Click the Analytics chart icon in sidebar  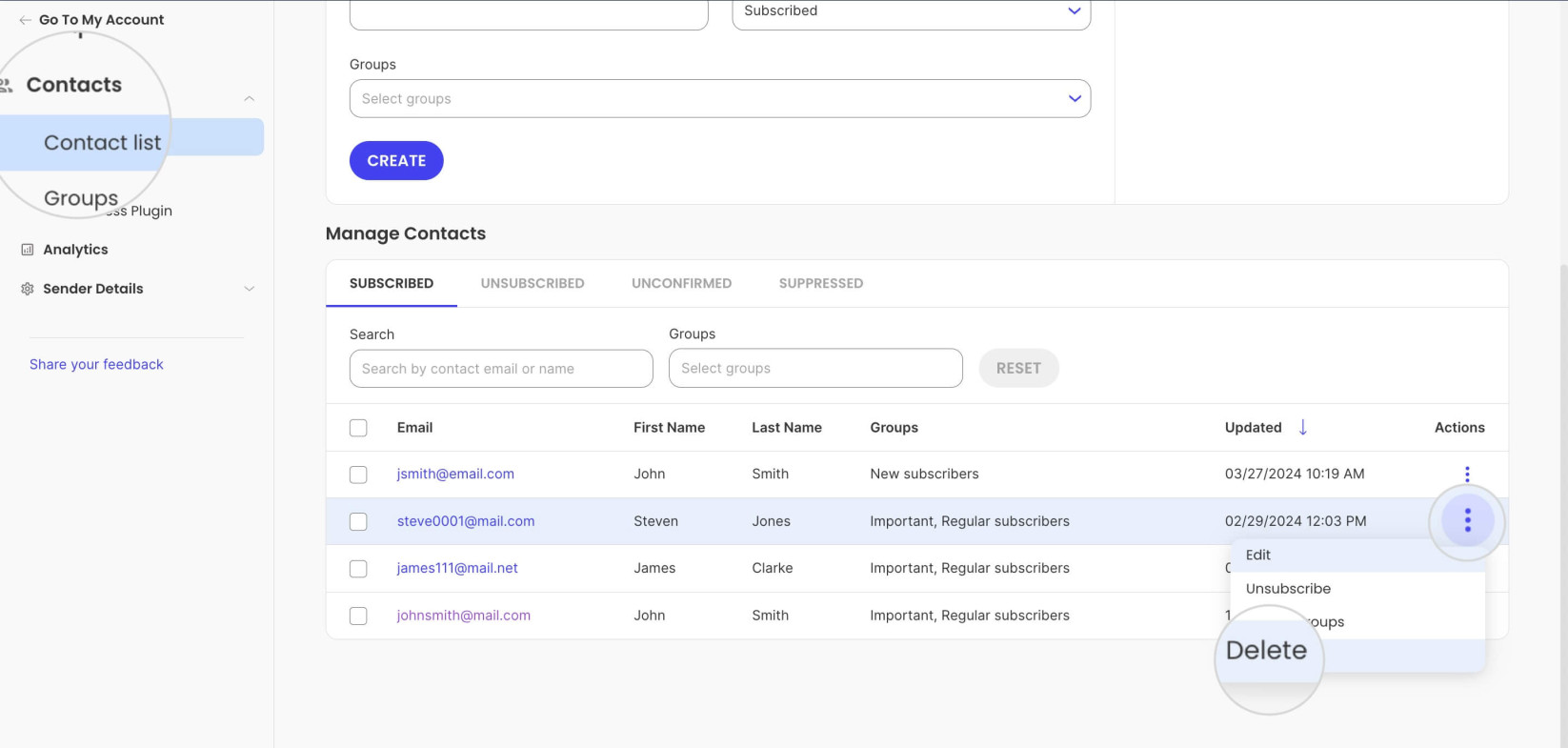click(x=28, y=250)
